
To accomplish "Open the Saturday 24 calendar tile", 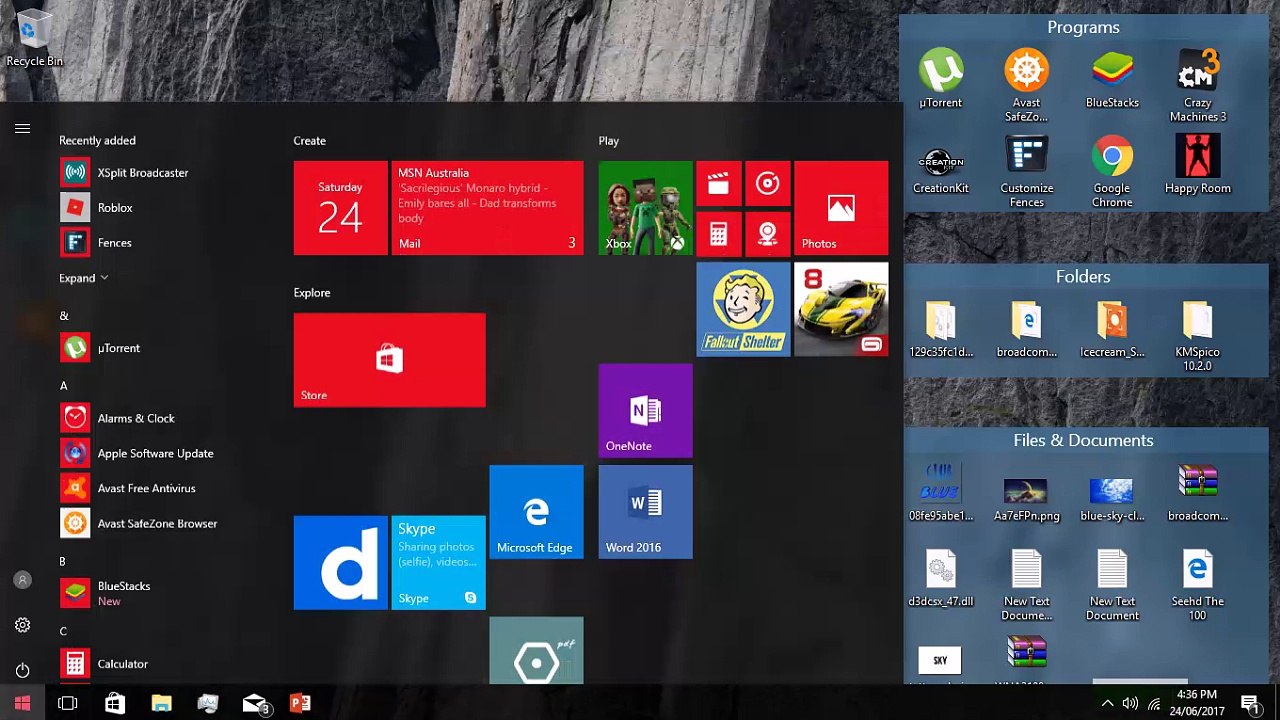I will coord(340,208).
